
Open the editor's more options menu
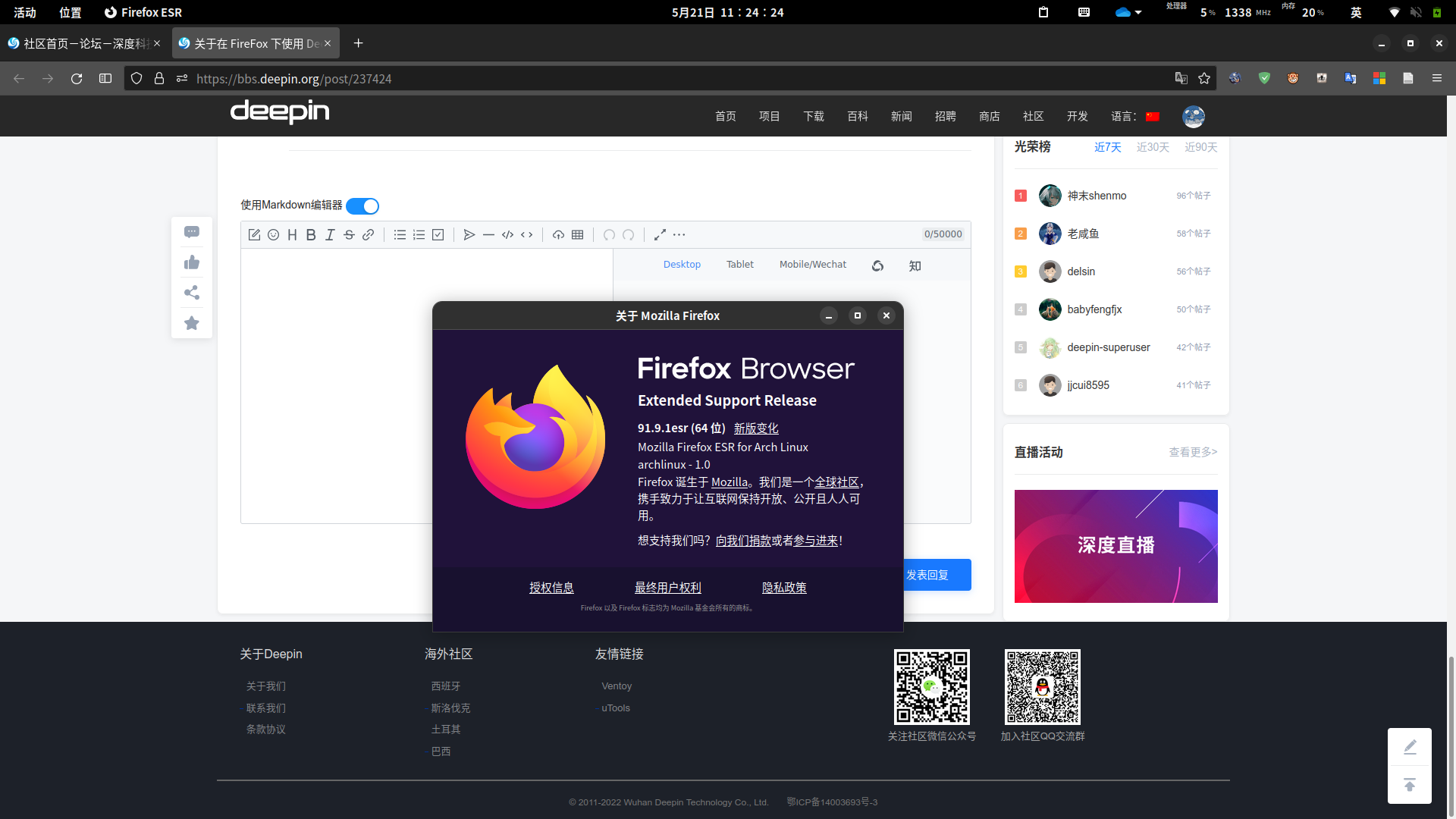(x=679, y=234)
